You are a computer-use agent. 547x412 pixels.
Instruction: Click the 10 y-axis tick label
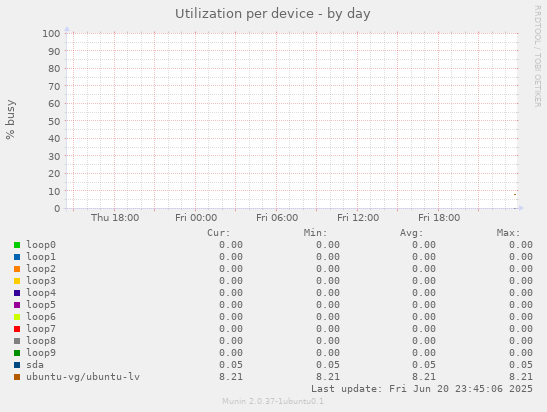54,191
